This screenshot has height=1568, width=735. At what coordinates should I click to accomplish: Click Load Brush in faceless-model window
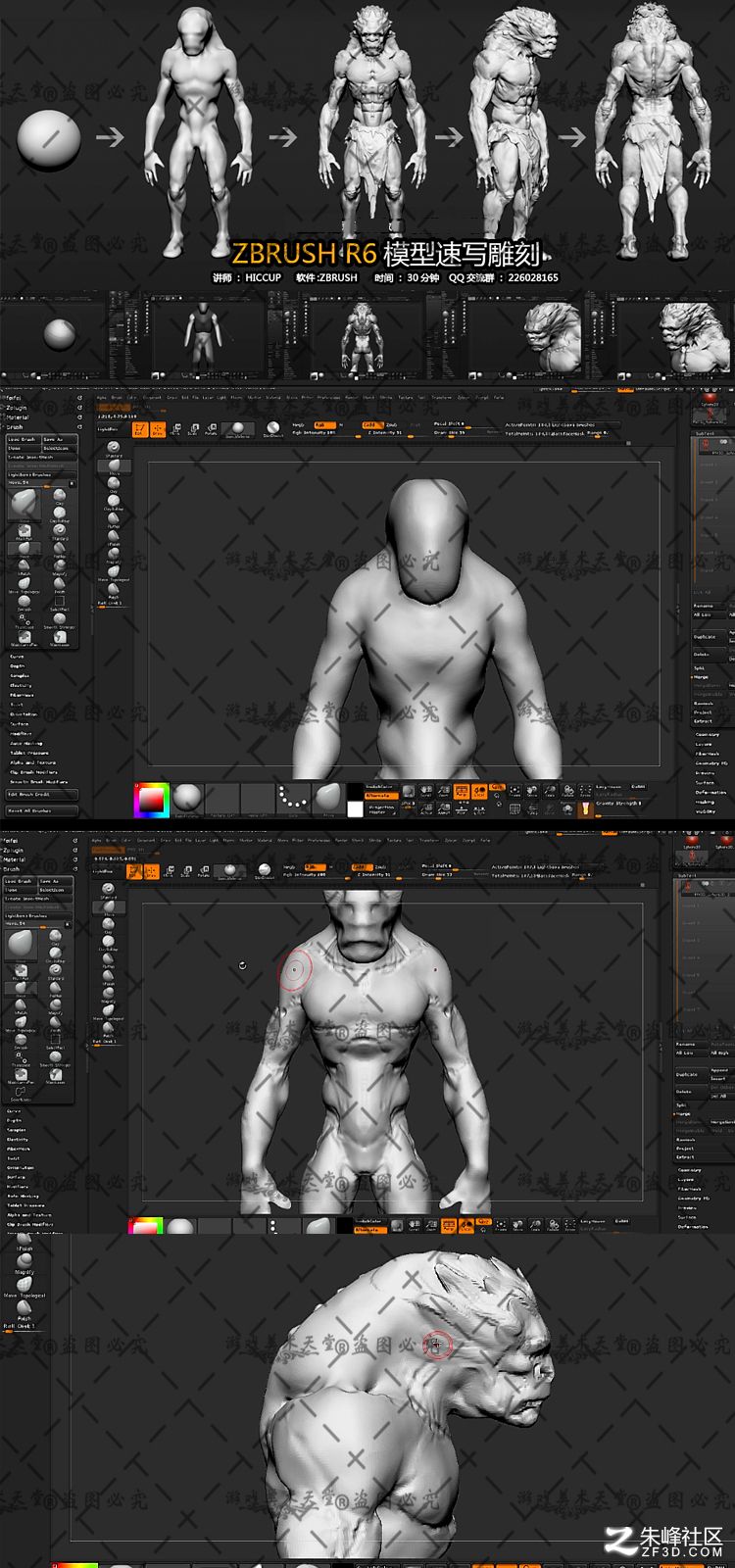click(23, 439)
